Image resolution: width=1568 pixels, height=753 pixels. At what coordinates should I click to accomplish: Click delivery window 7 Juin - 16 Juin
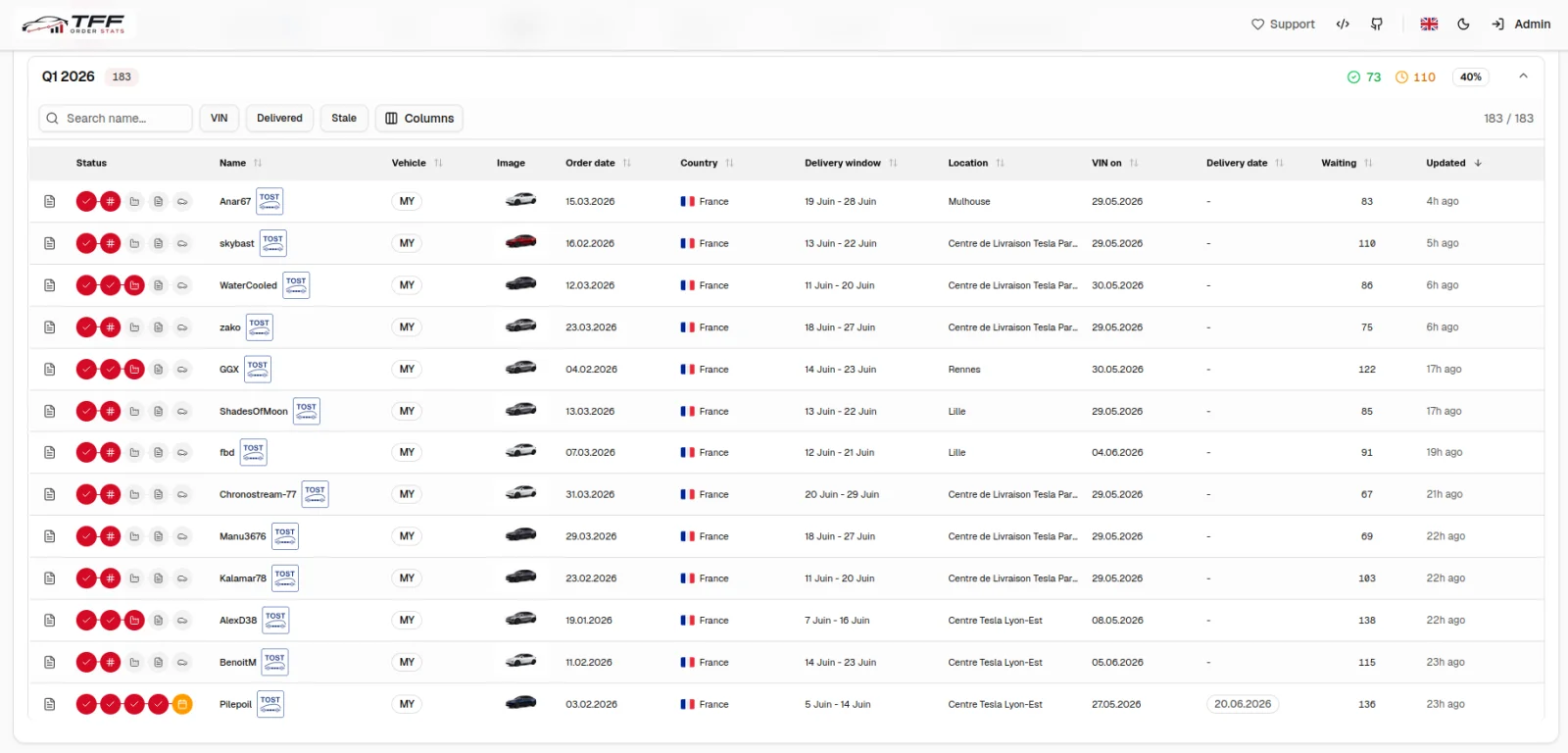point(837,621)
